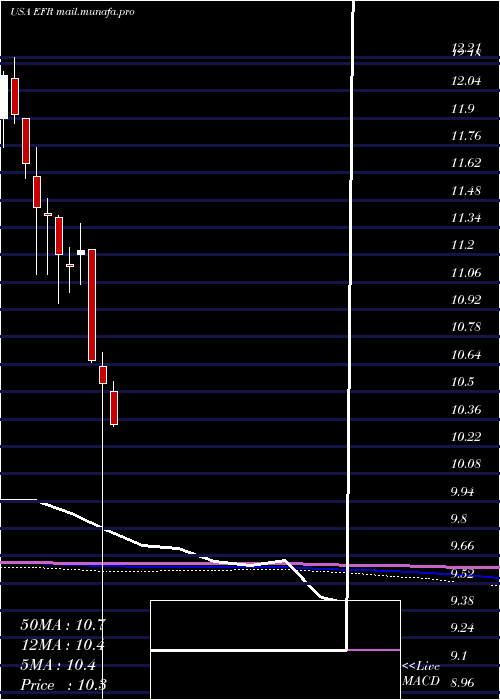Click the '<<Live MACD' label
Screen dimensions: 500x700
pos(421,674)
